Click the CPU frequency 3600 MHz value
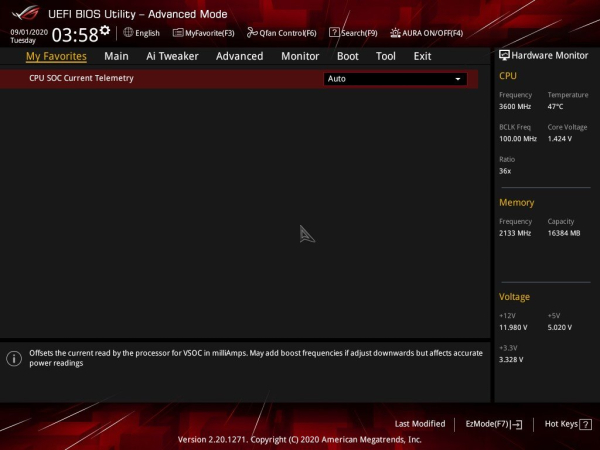 point(515,106)
